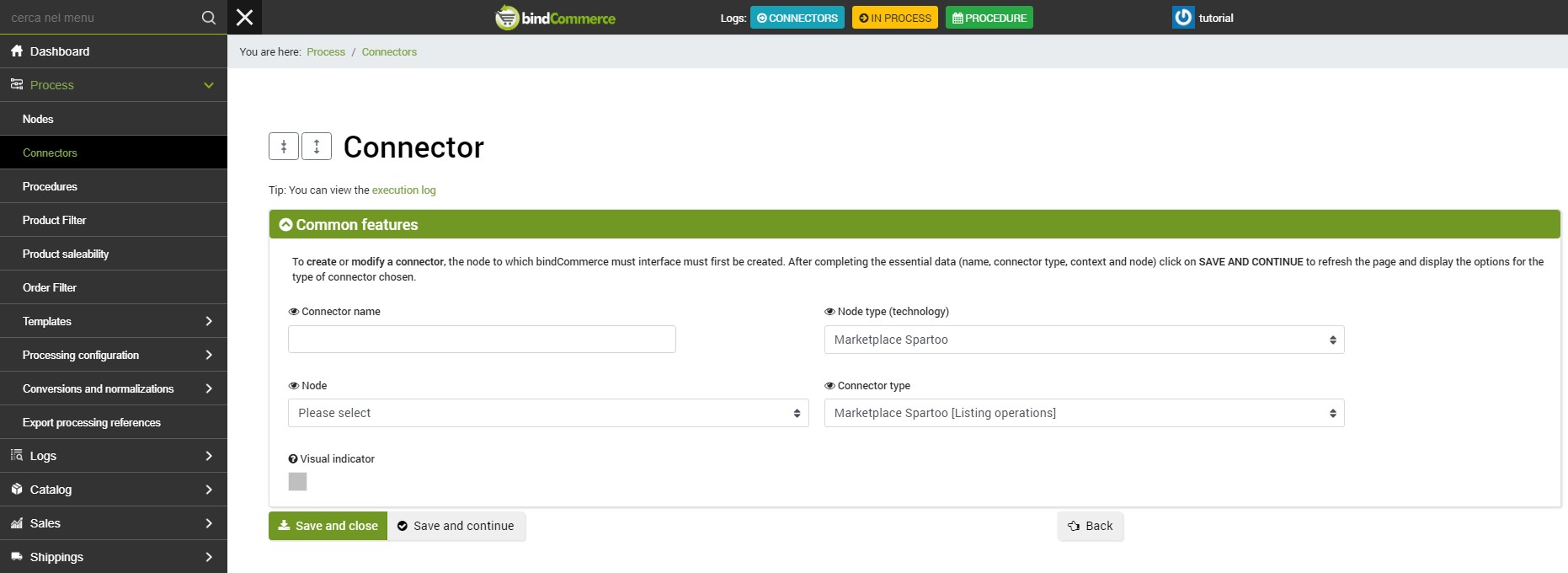Focus the 'cerca nel menu' search field

point(99,18)
